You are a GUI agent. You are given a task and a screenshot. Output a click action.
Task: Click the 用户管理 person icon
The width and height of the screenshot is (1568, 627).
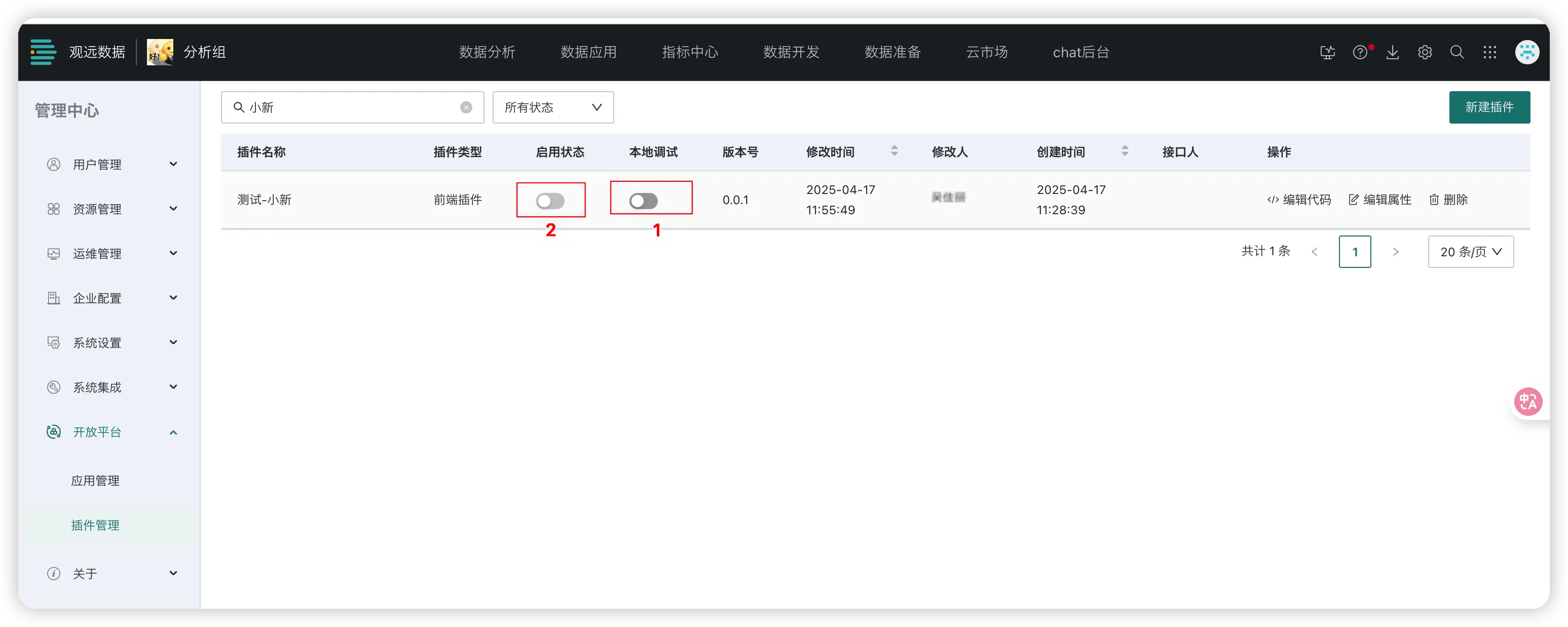(54, 164)
